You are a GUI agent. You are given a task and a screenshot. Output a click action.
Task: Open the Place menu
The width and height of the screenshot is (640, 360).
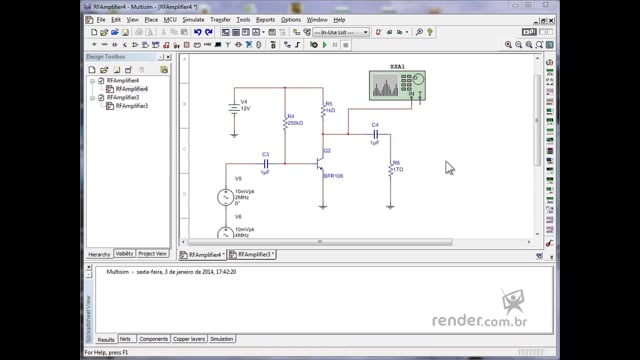click(151, 20)
